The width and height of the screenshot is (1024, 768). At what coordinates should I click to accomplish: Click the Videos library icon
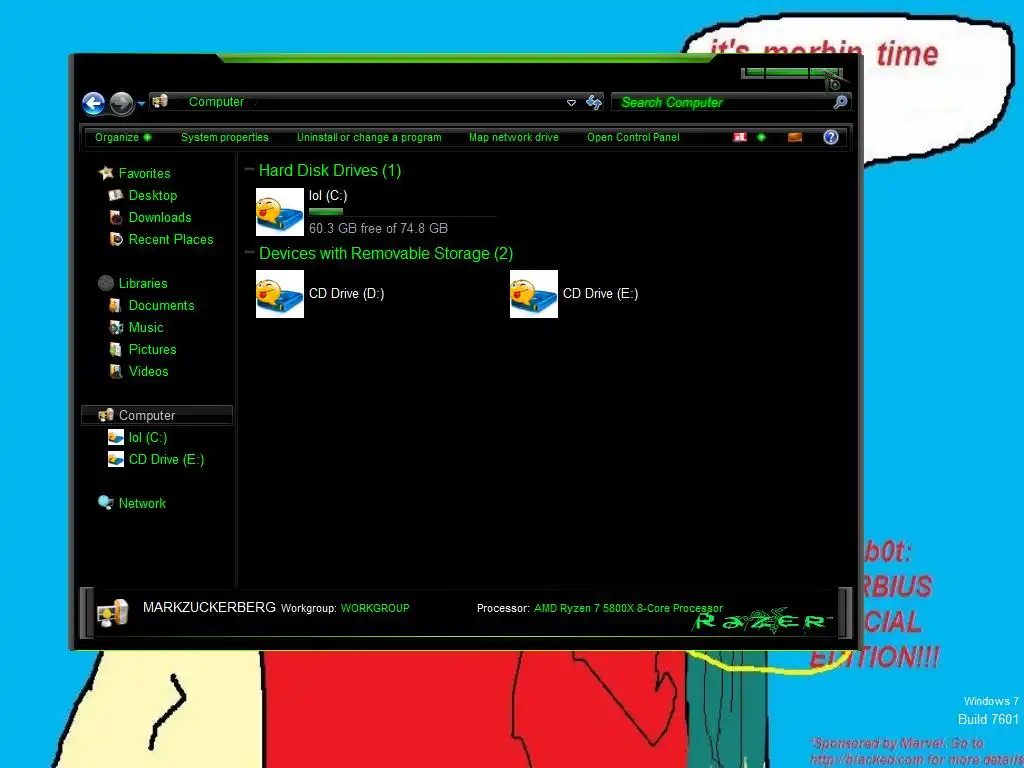tap(116, 371)
